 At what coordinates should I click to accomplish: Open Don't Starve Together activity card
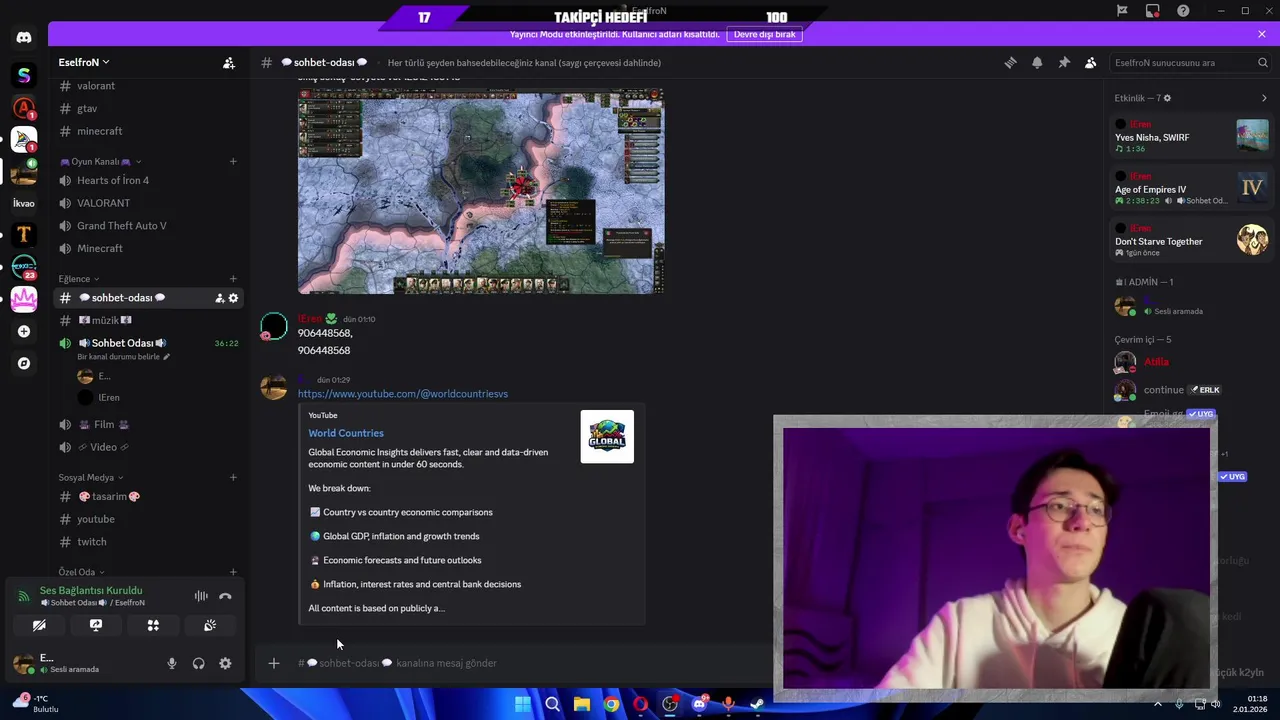click(x=1191, y=240)
